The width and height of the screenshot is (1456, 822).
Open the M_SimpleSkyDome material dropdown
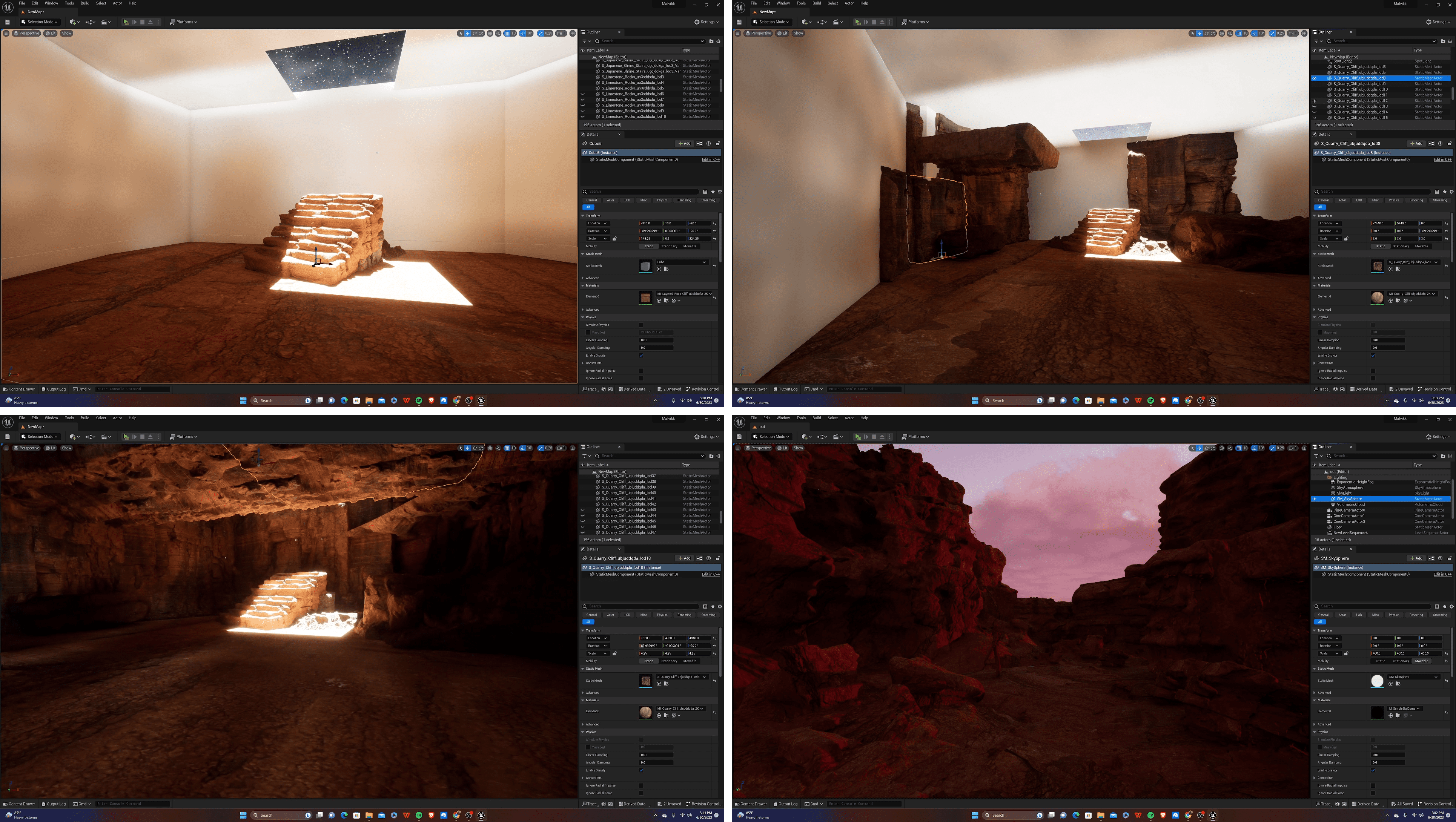tap(1406, 709)
